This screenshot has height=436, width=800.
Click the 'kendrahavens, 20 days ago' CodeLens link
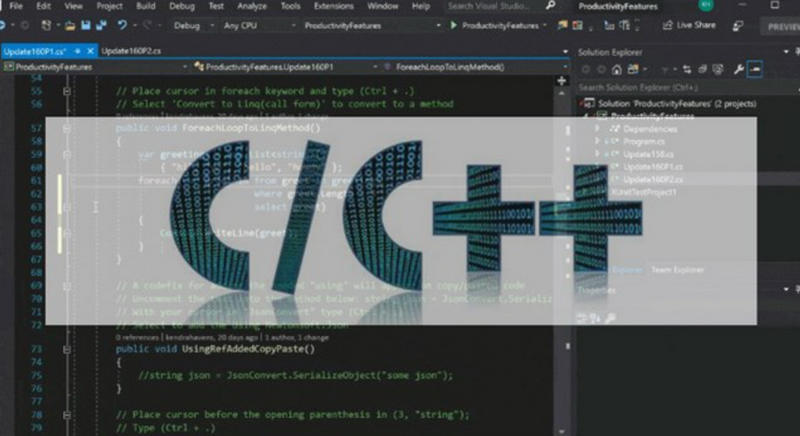point(210,338)
